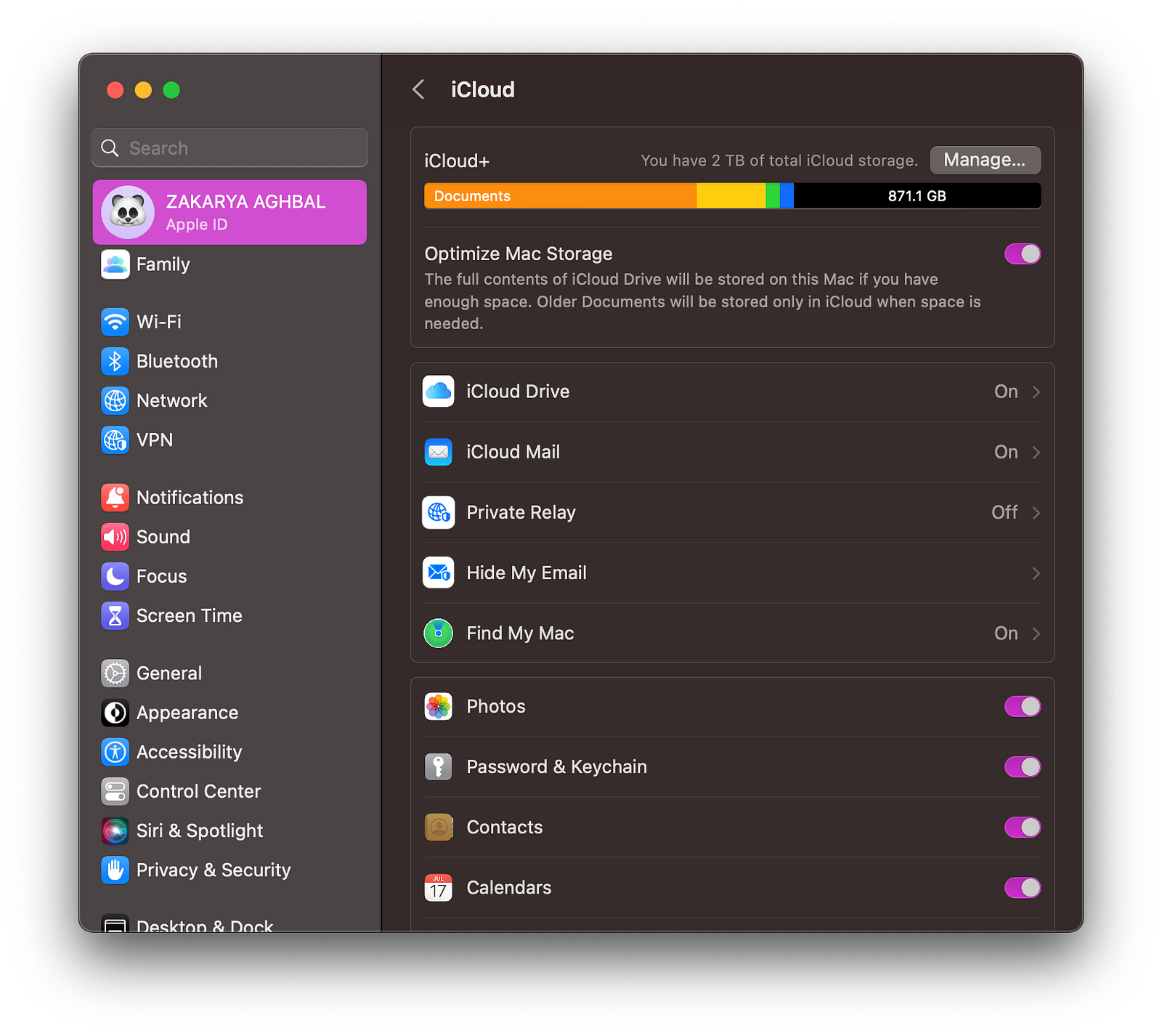
Task: Click the iCloud Mail envelope icon
Action: point(439,452)
